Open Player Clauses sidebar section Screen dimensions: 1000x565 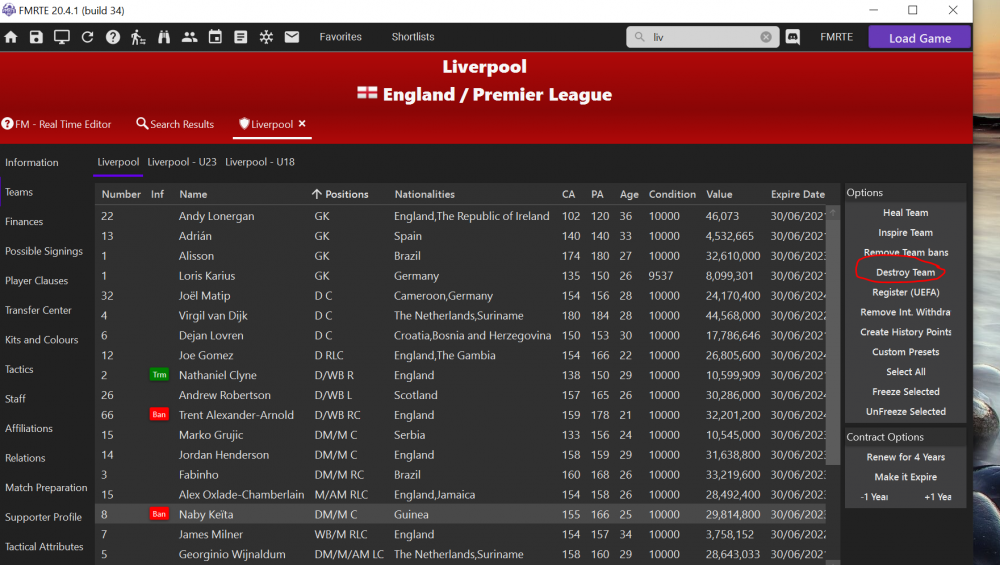tap(36, 281)
